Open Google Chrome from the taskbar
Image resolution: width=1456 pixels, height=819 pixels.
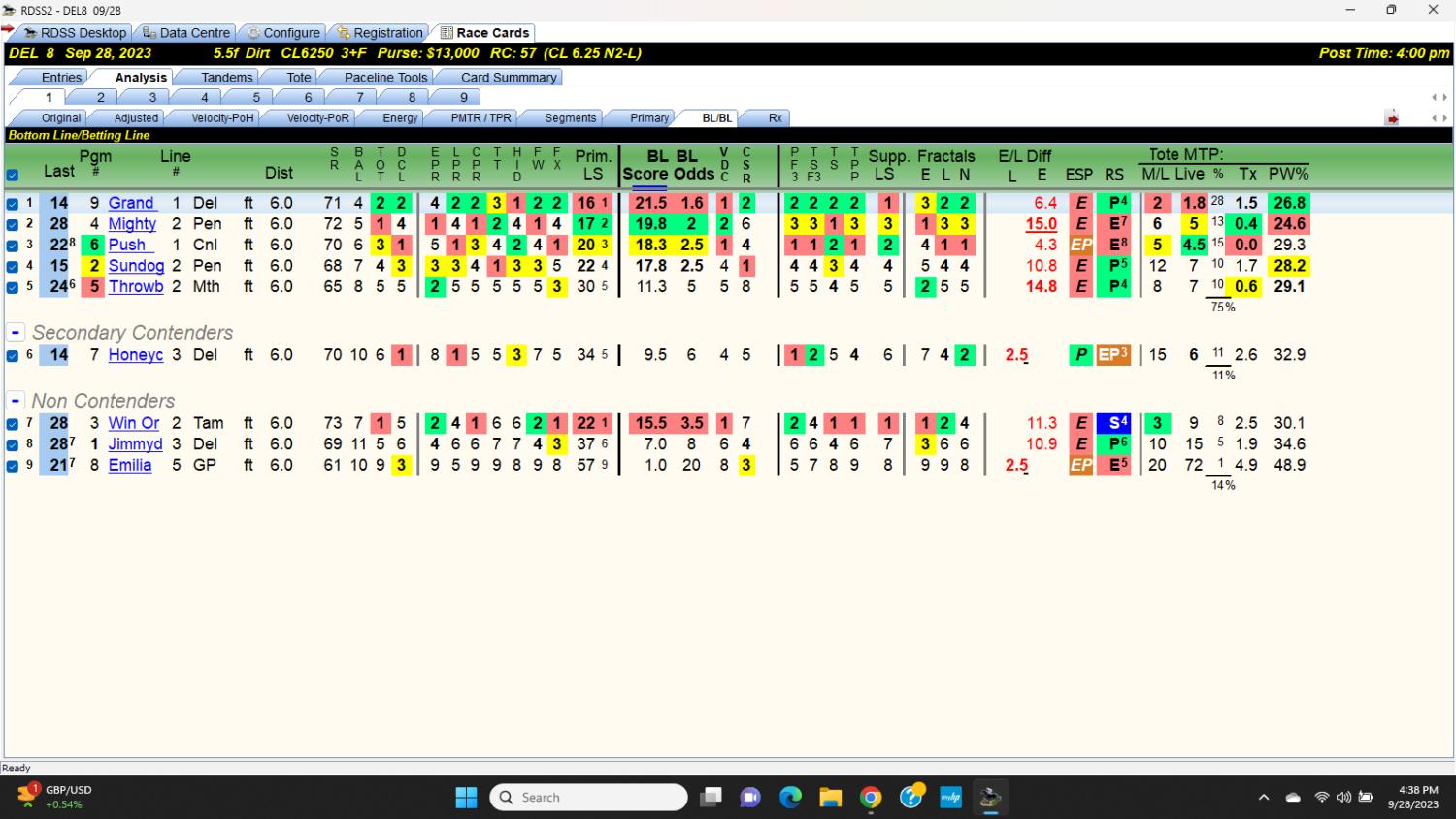click(x=871, y=798)
